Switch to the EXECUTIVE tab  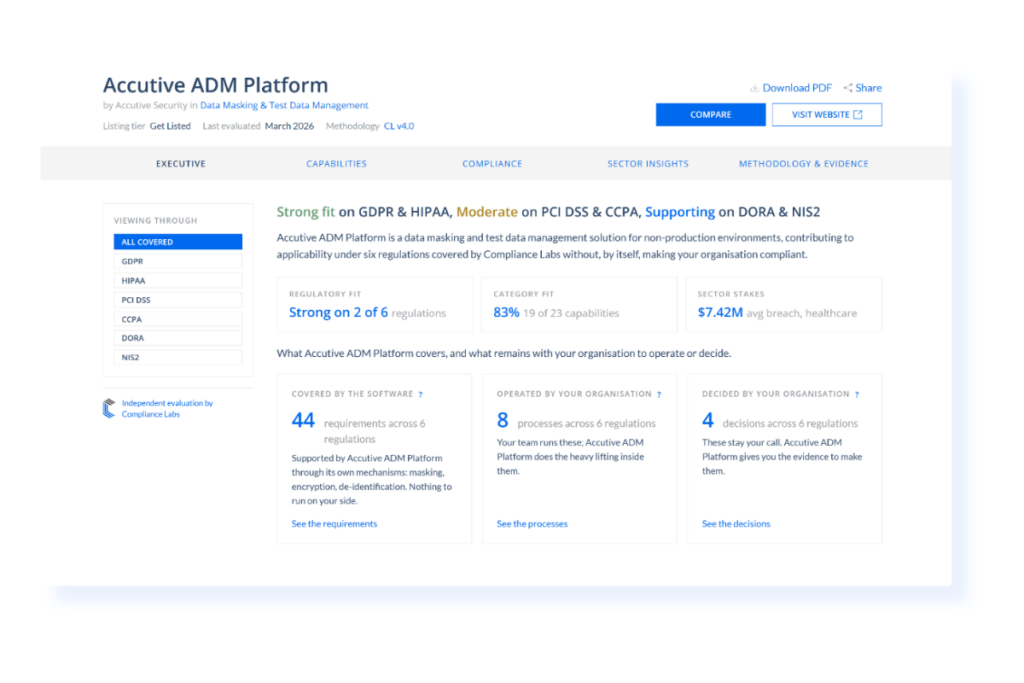[x=181, y=164]
